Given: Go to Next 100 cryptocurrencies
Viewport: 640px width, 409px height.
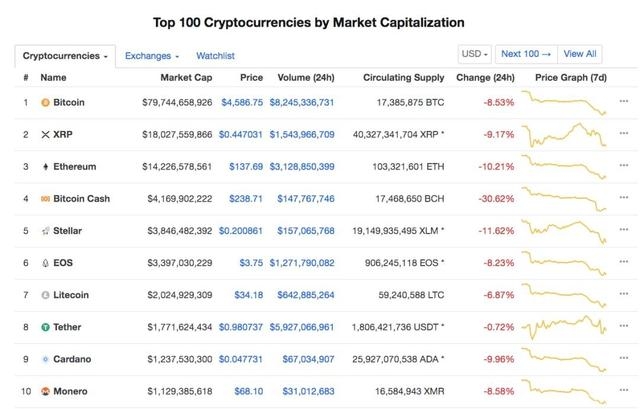Looking at the screenshot, I should pyautogui.click(x=526, y=54).
